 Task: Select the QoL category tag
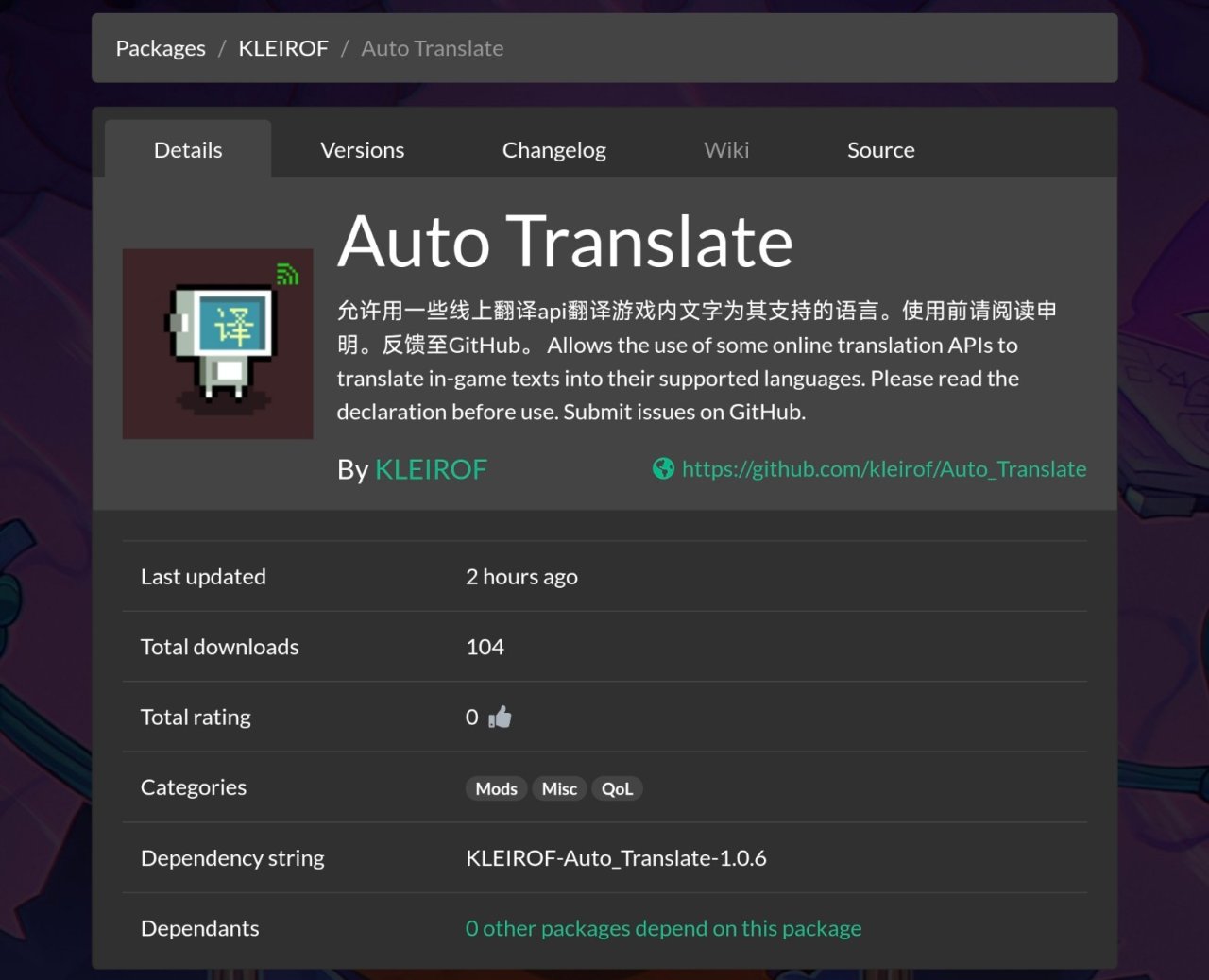tap(617, 788)
